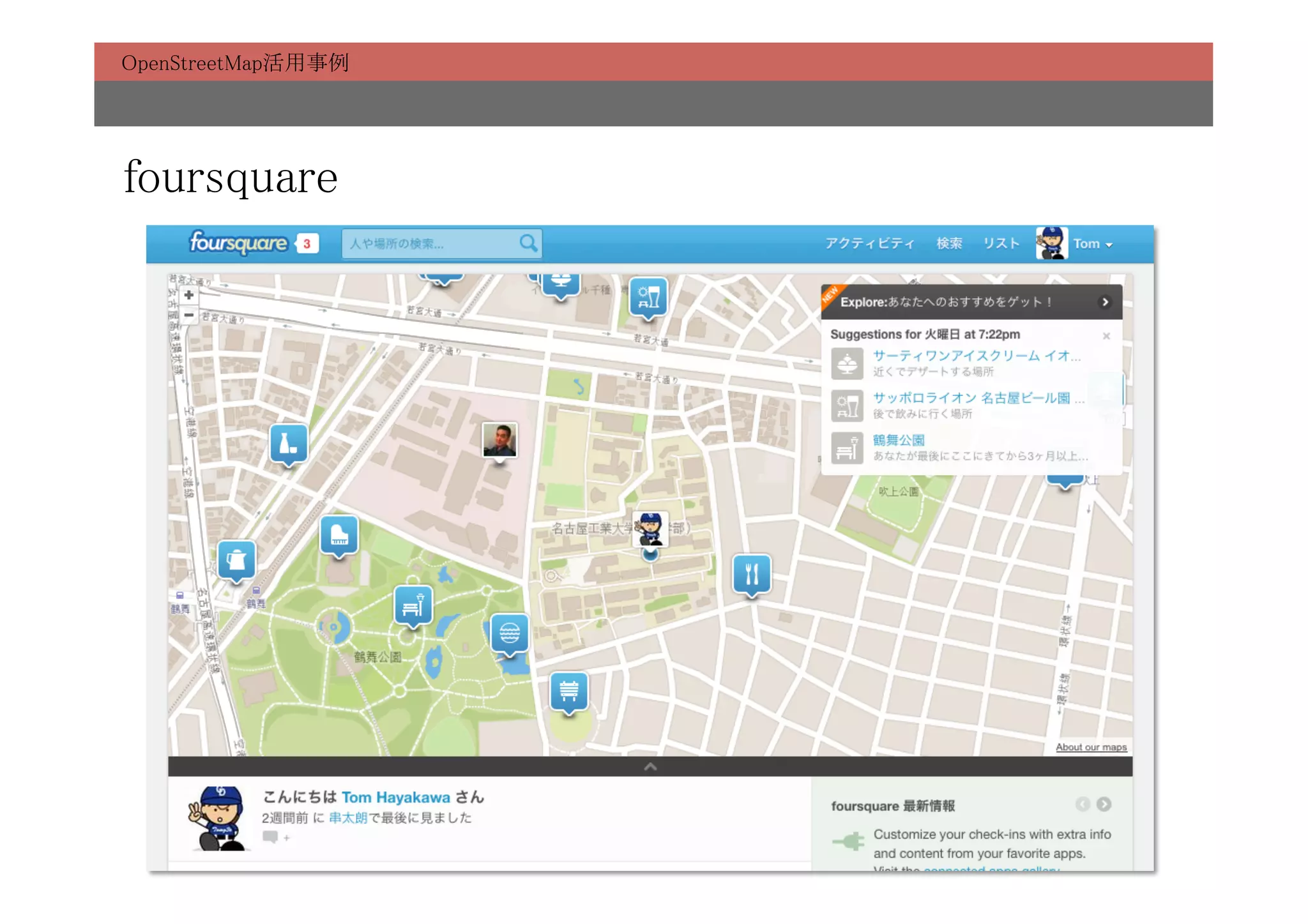Click the foursquare logo
Screen dimensions: 1308x924
[238, 243]
